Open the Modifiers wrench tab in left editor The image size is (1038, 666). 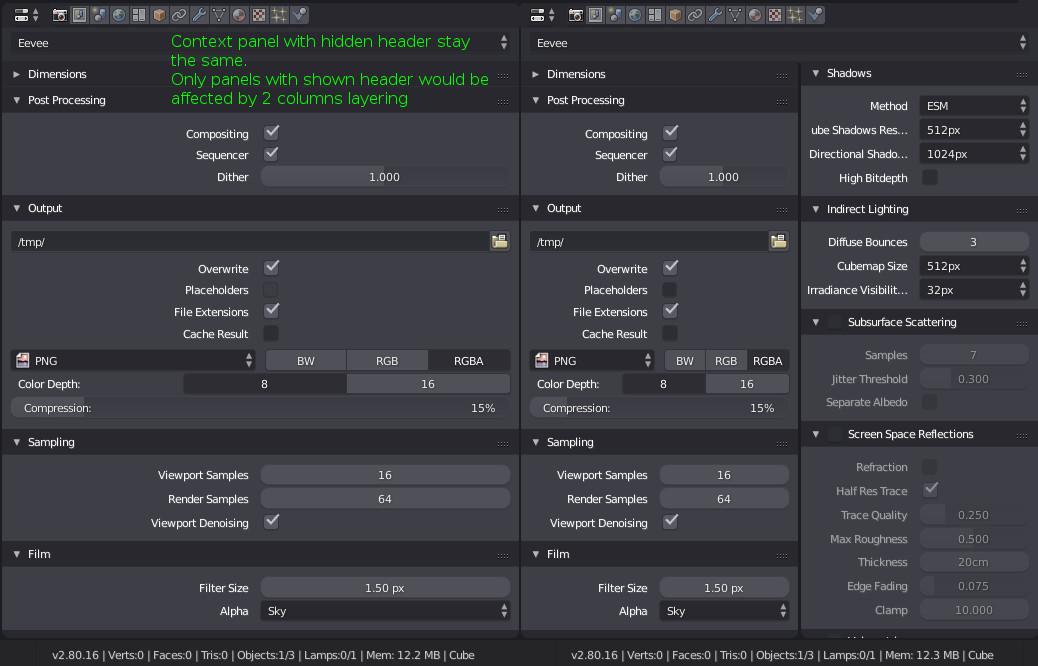pyautogui.click(x=199, y=15)
